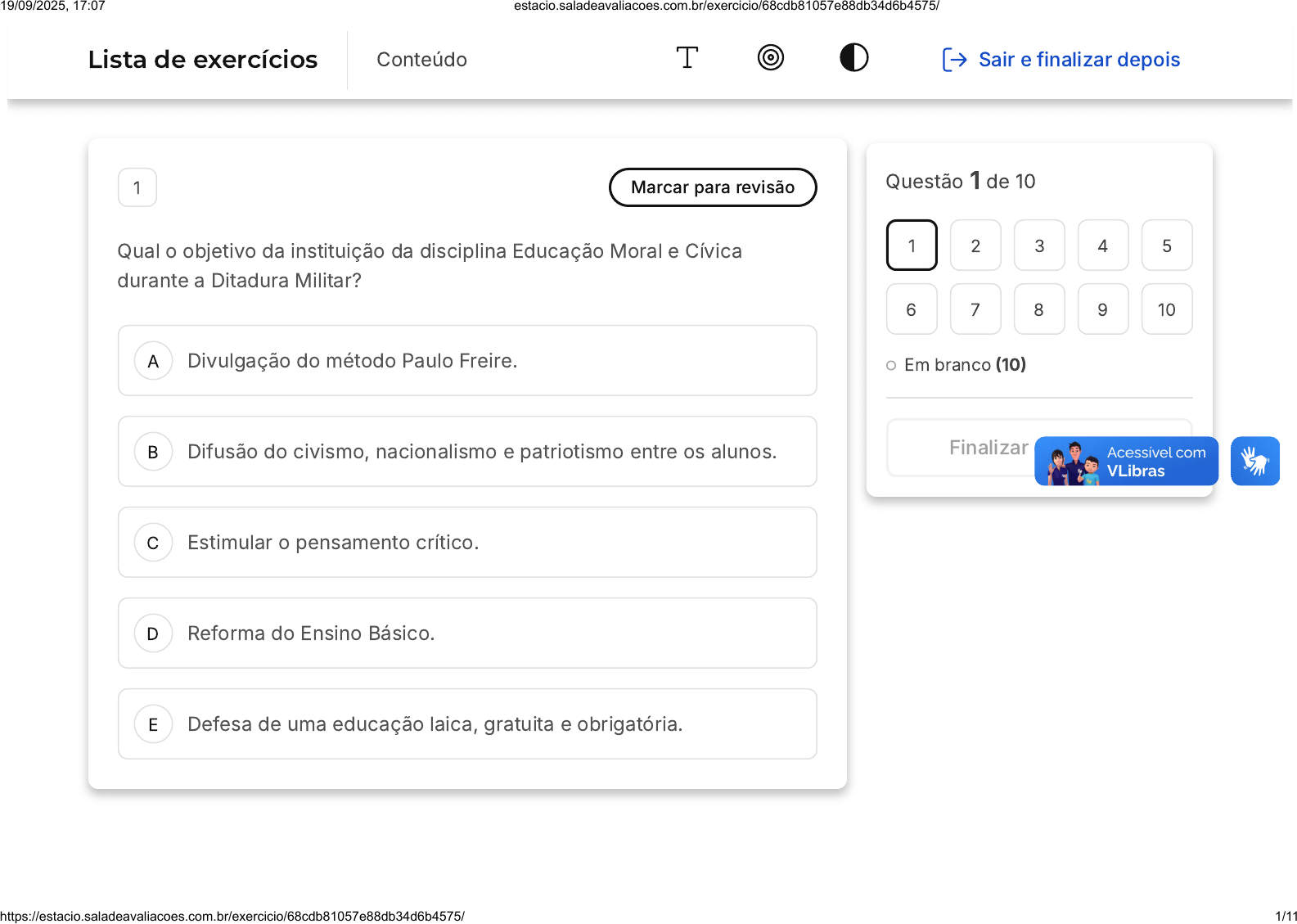Navigate to question 5 box
Image resolution: width=1297 pixels, height=924 pixels.
click(x=1166, y=246)
